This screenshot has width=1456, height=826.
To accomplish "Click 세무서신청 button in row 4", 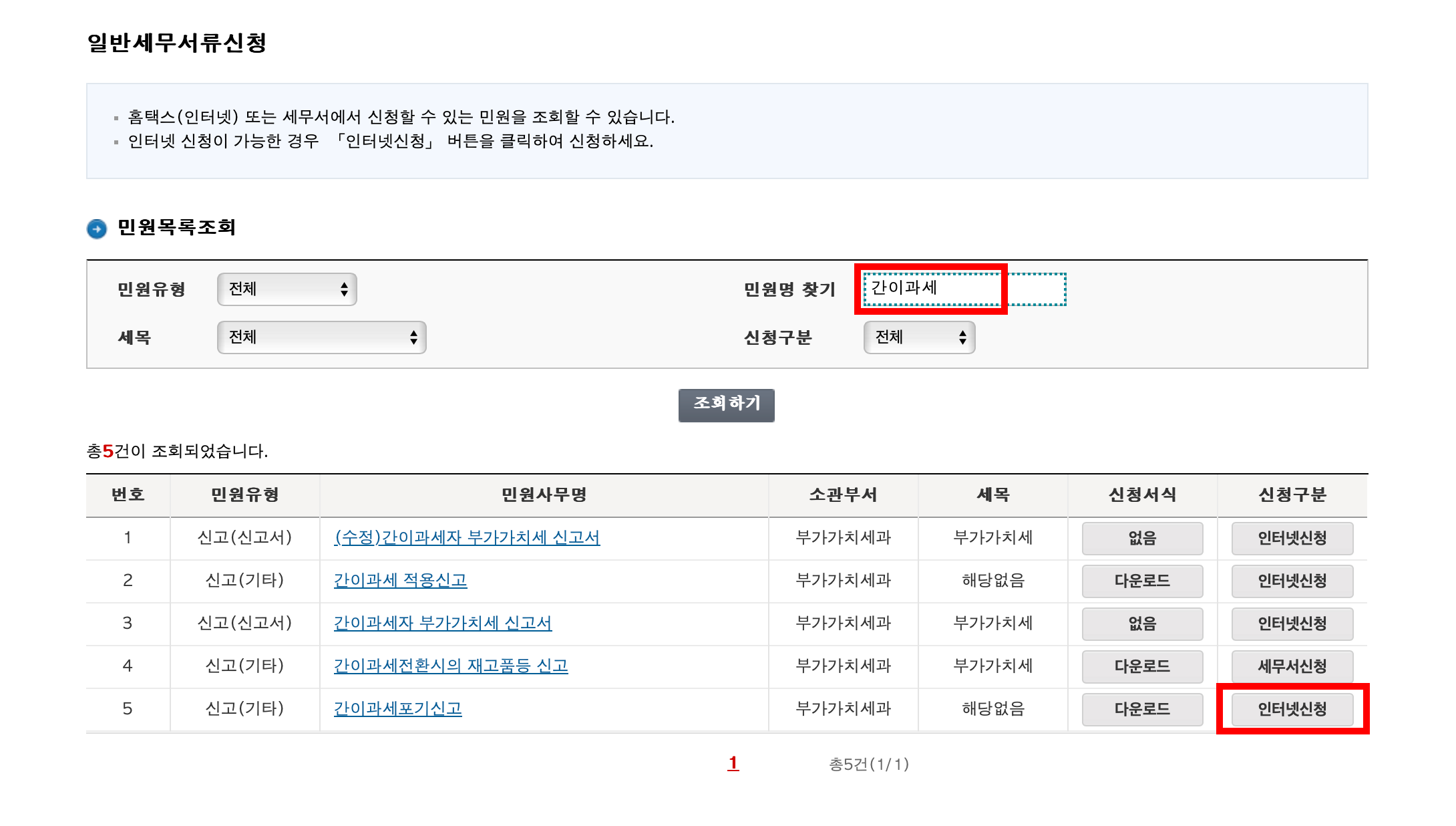I will click(1292, 667).
